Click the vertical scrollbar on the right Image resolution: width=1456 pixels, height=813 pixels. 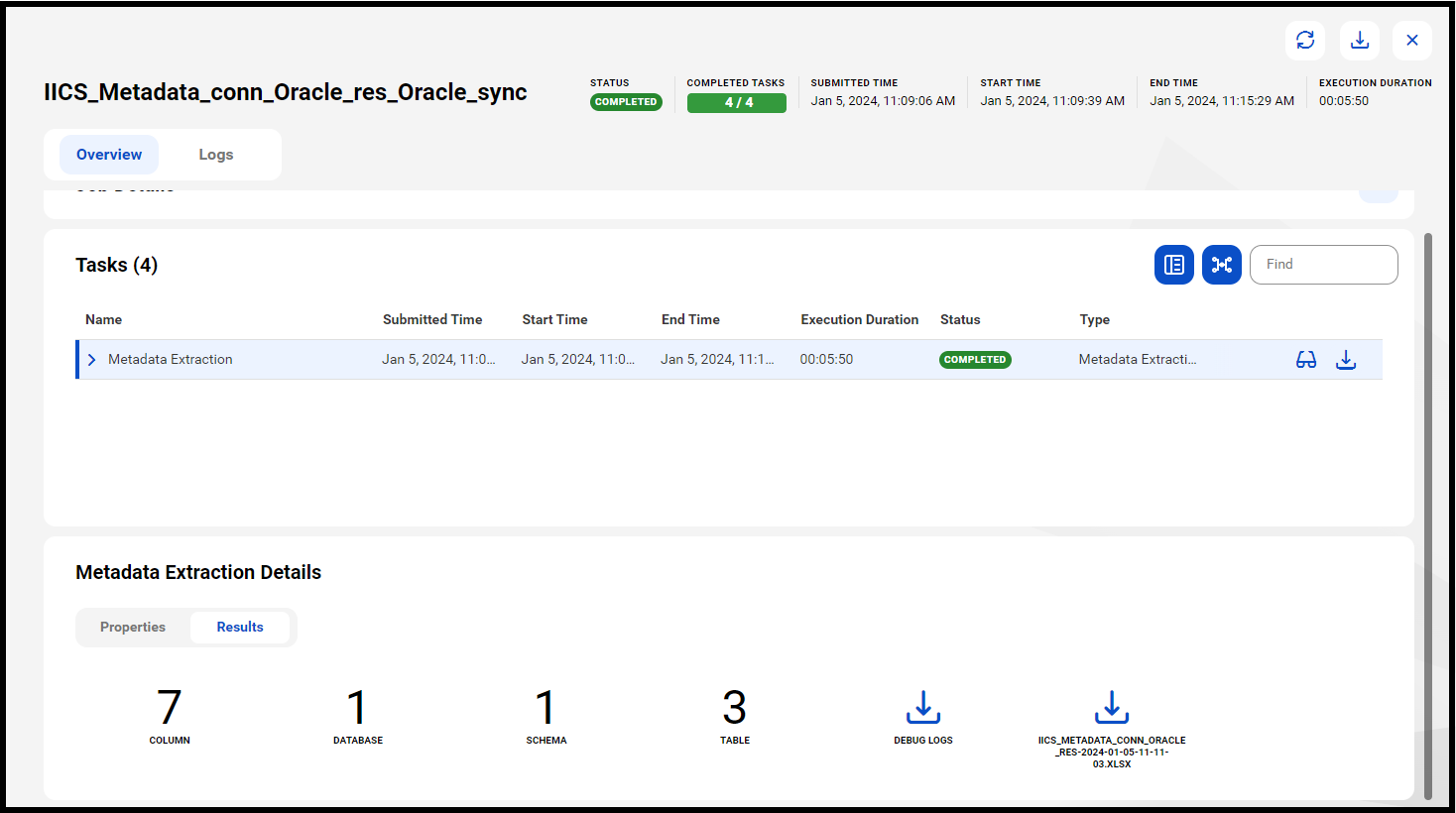pos(1428,516)
